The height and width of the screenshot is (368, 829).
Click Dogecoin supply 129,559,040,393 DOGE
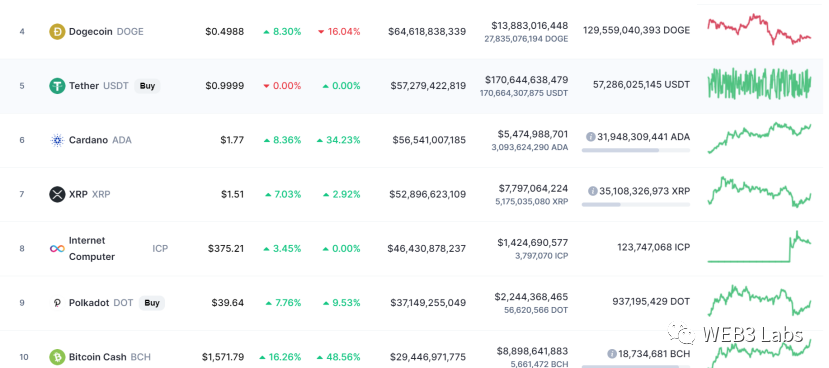point(637,30)
